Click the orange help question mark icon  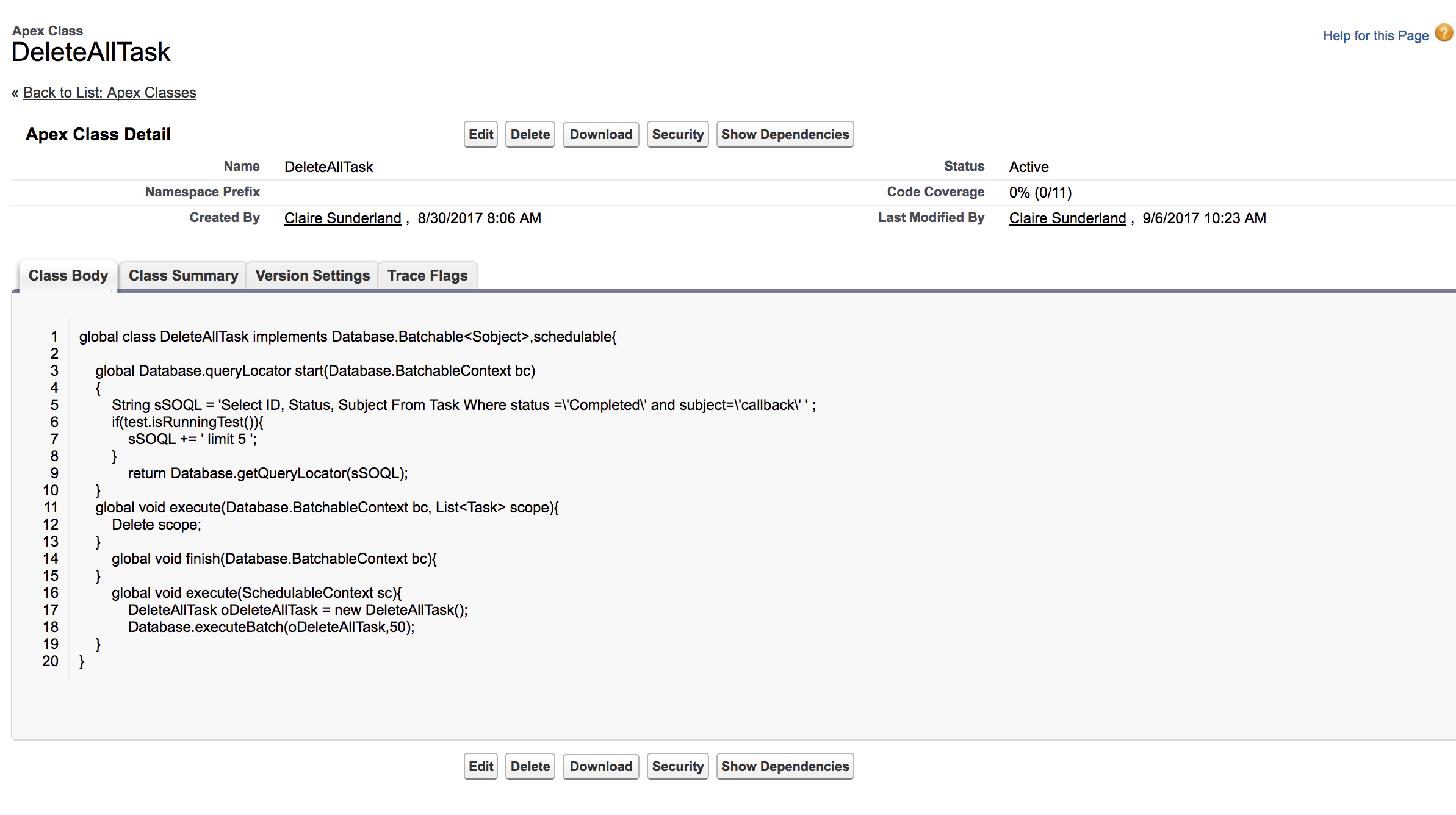1444,33
